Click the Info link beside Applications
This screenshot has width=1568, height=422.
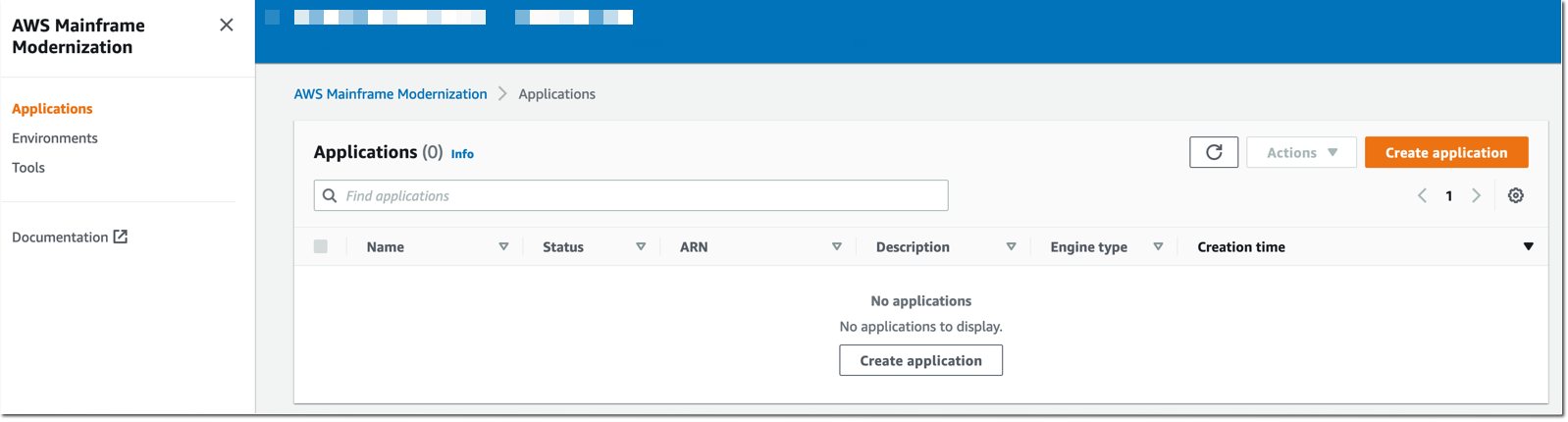tap(462, 154)
